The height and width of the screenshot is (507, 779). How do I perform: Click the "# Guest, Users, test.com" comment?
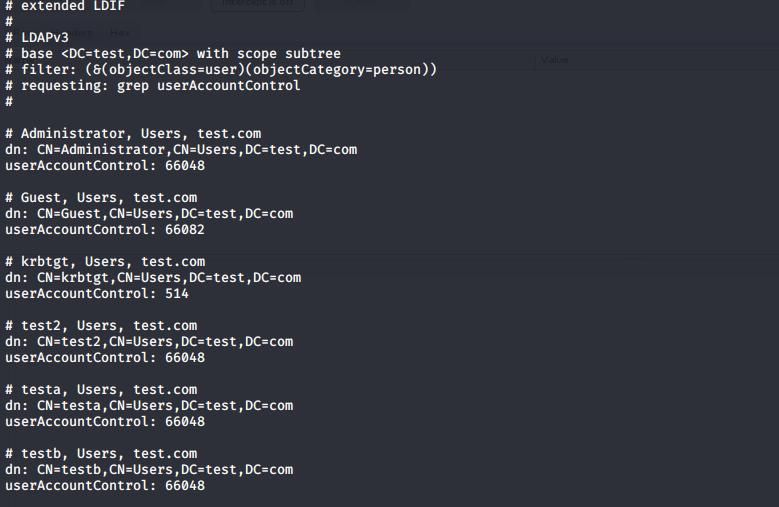click(101, 198)
